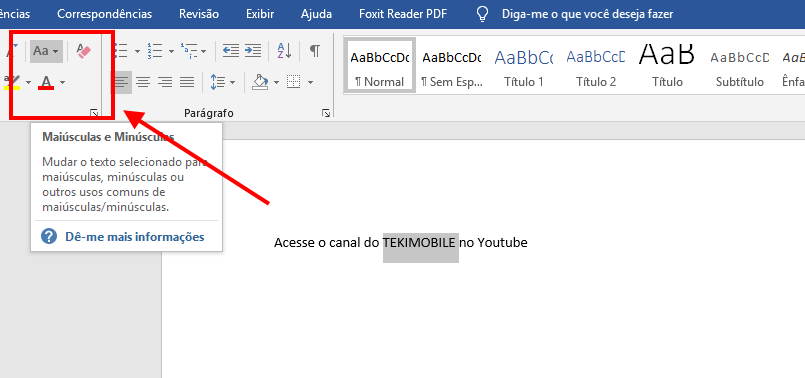Viewport: 805px width, 378px height.
Task: Click the Decrease Indent icon
Action: [x=231, y=51]
